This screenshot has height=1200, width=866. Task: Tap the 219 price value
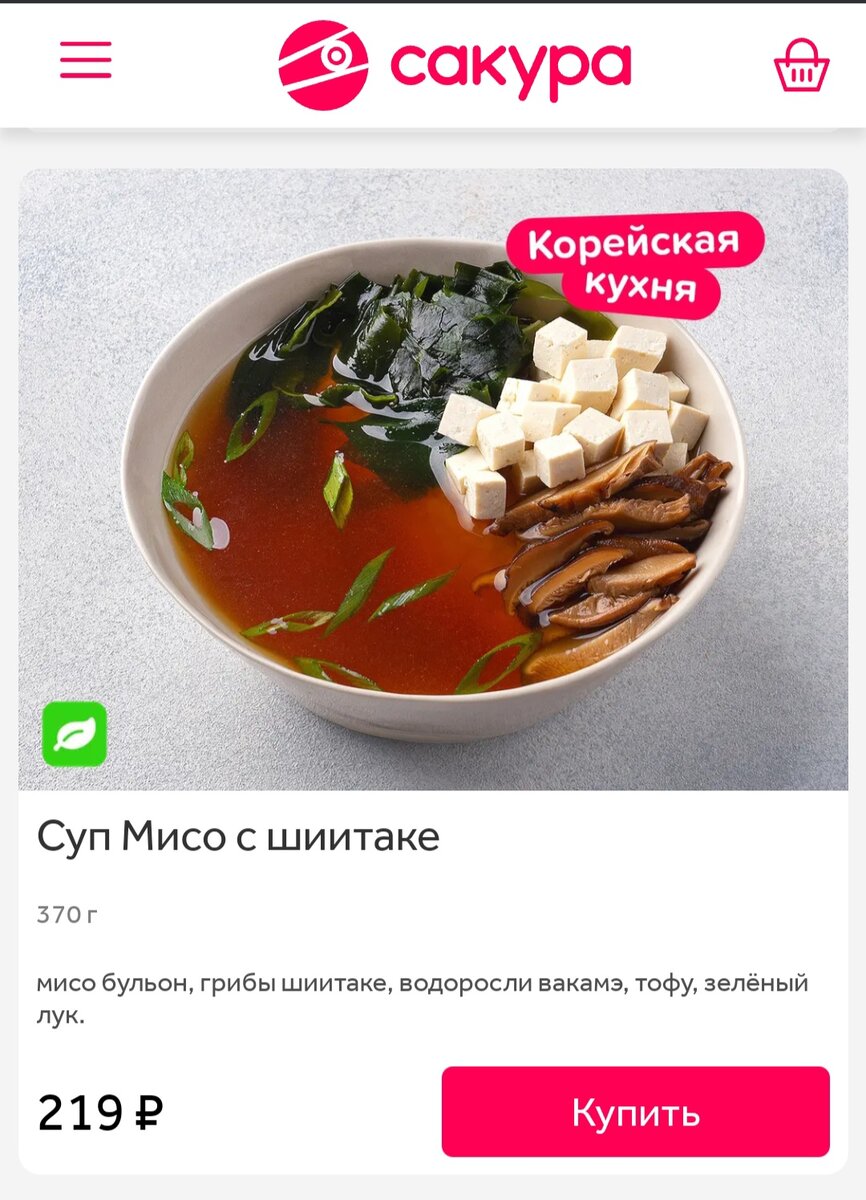click(x=81, y=1112)
